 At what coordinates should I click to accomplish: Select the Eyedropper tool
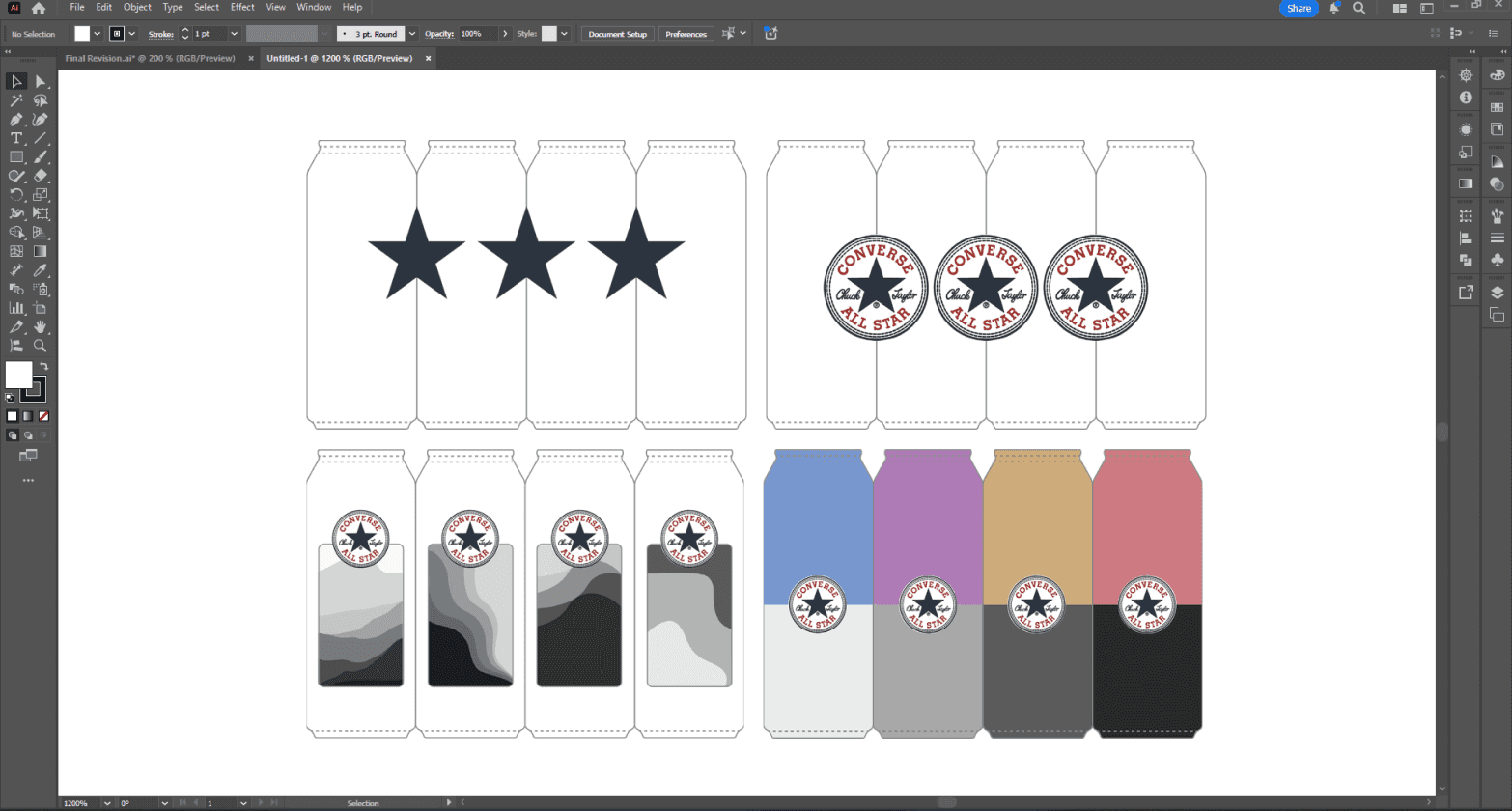tap(41, 270)
